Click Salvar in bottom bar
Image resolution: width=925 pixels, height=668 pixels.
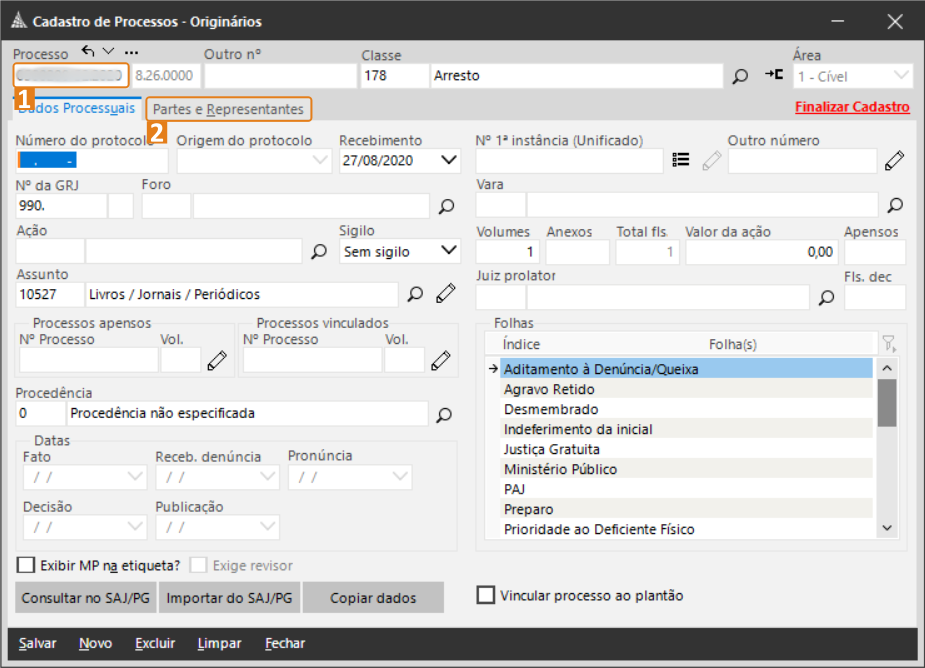coord(38,643)
